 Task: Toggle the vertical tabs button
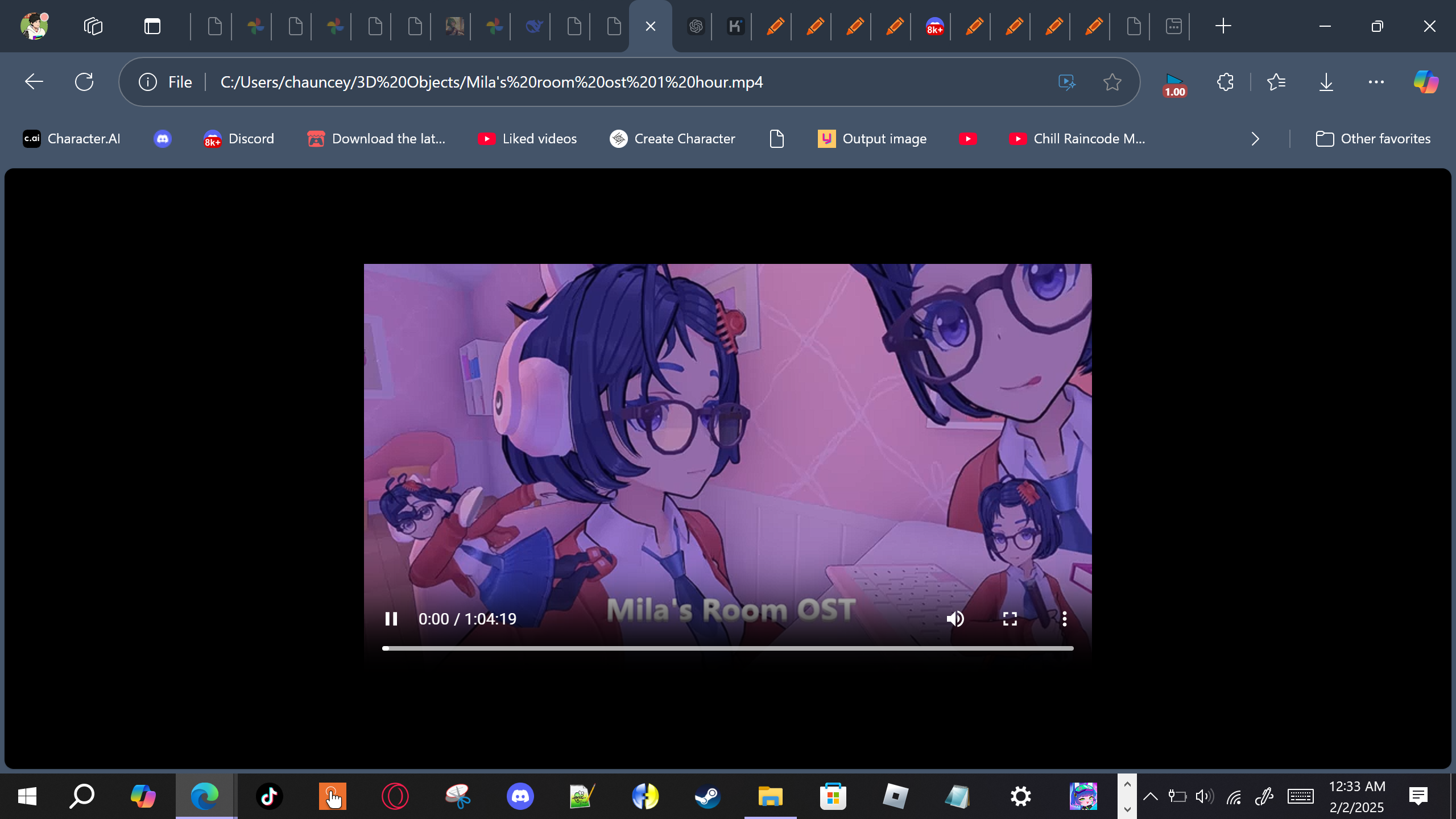[152, 26]
